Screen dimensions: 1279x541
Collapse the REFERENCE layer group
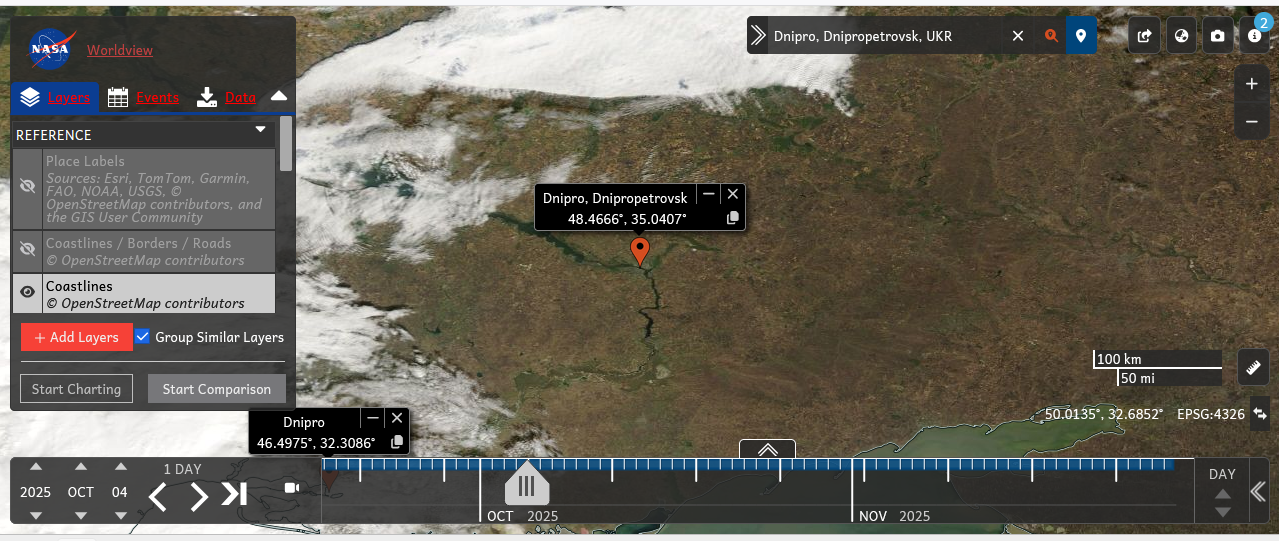pos(260,130)
